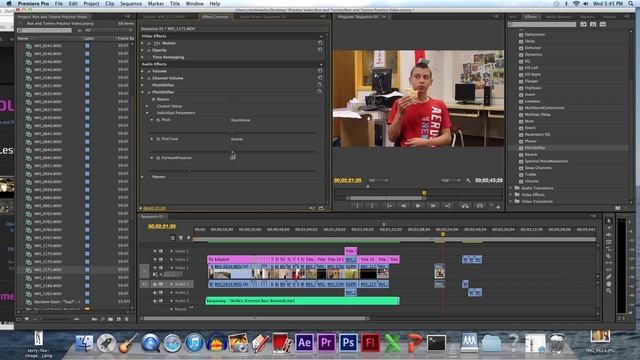Select the Hand tool

coord(609,284)
